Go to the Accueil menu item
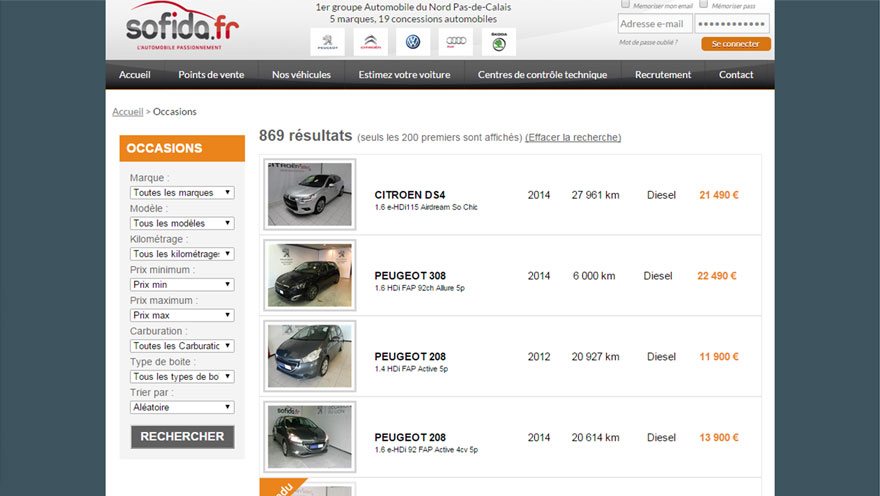Screen dimensions: 880x496 [x=135, y=75]
